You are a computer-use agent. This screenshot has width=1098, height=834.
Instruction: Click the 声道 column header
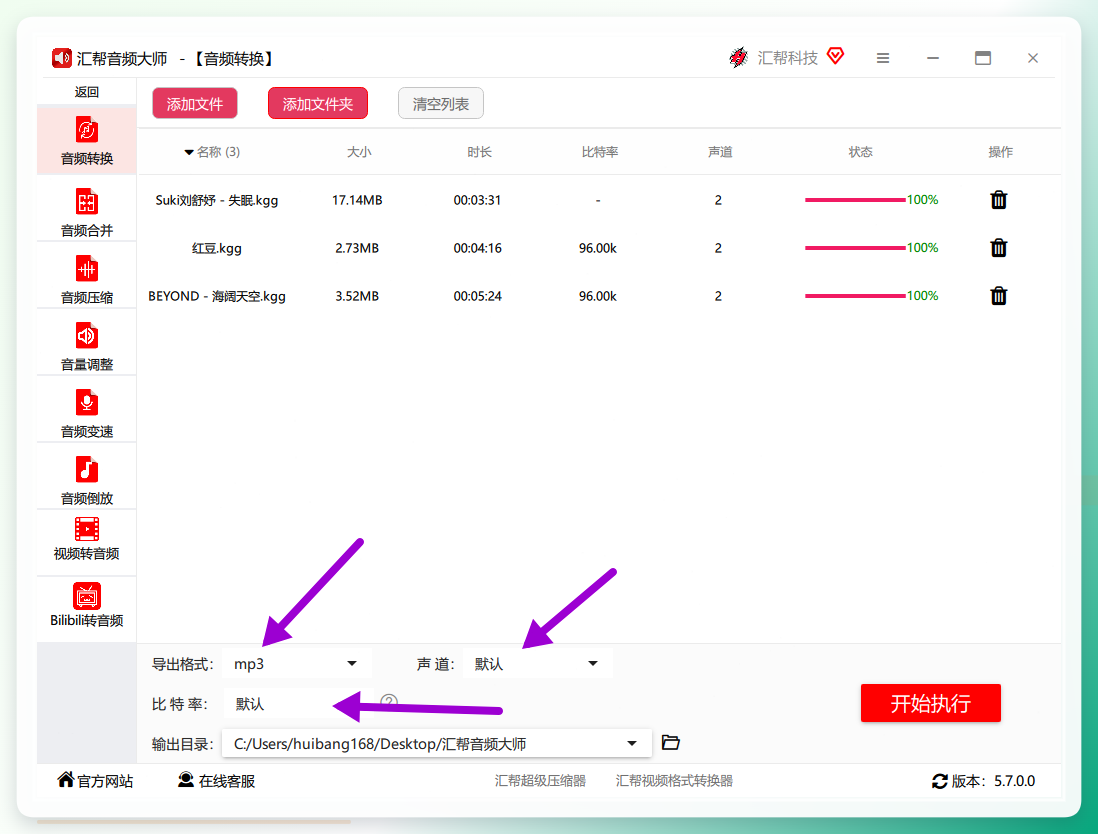coord(720,152)
